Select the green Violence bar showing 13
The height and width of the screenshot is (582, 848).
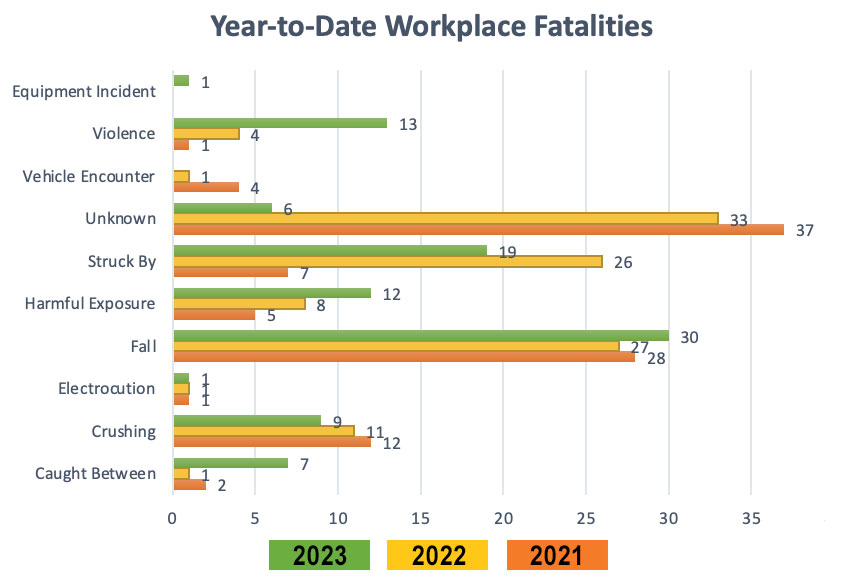click(280, 122)
